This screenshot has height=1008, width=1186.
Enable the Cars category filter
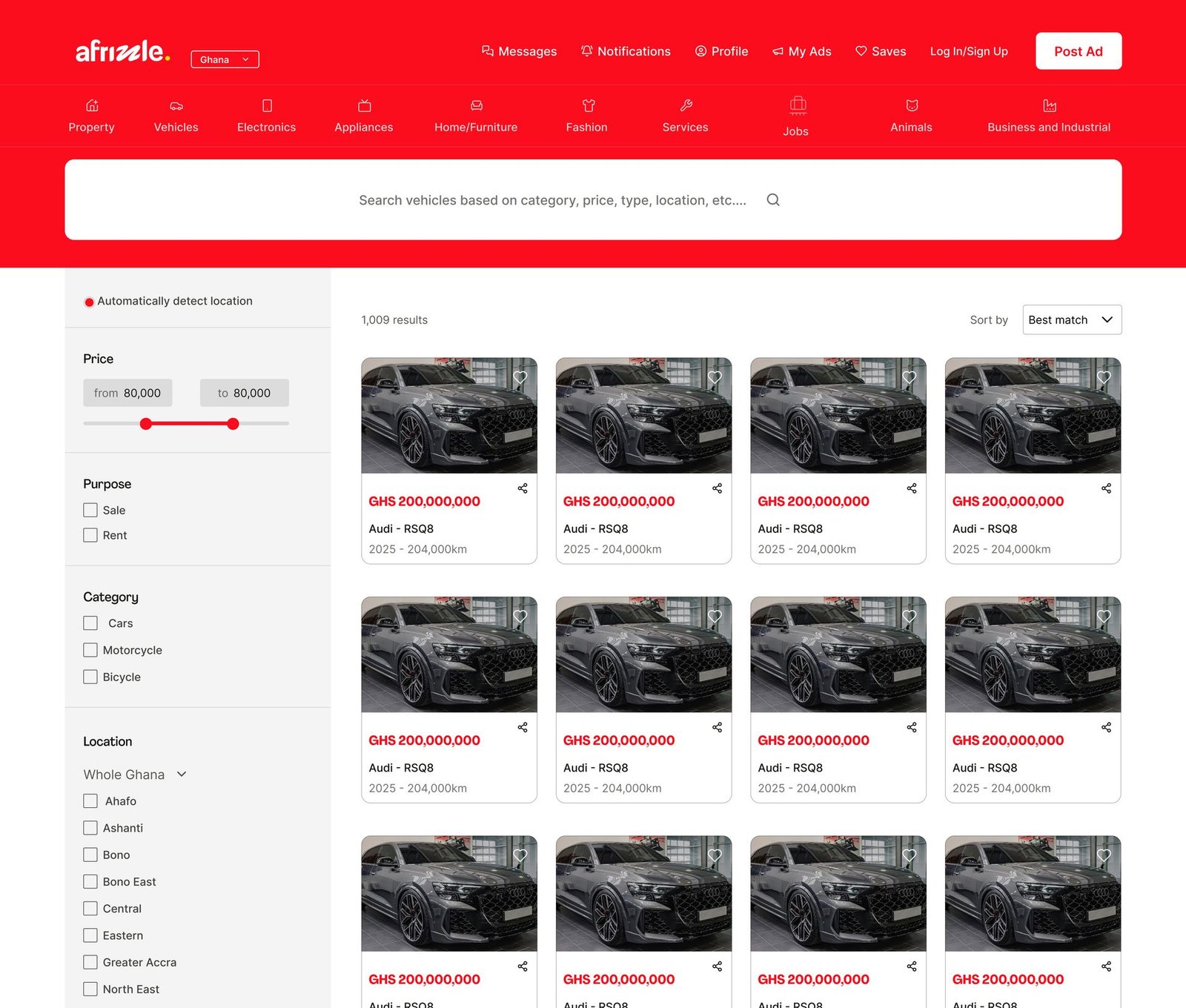coord(90,623)
